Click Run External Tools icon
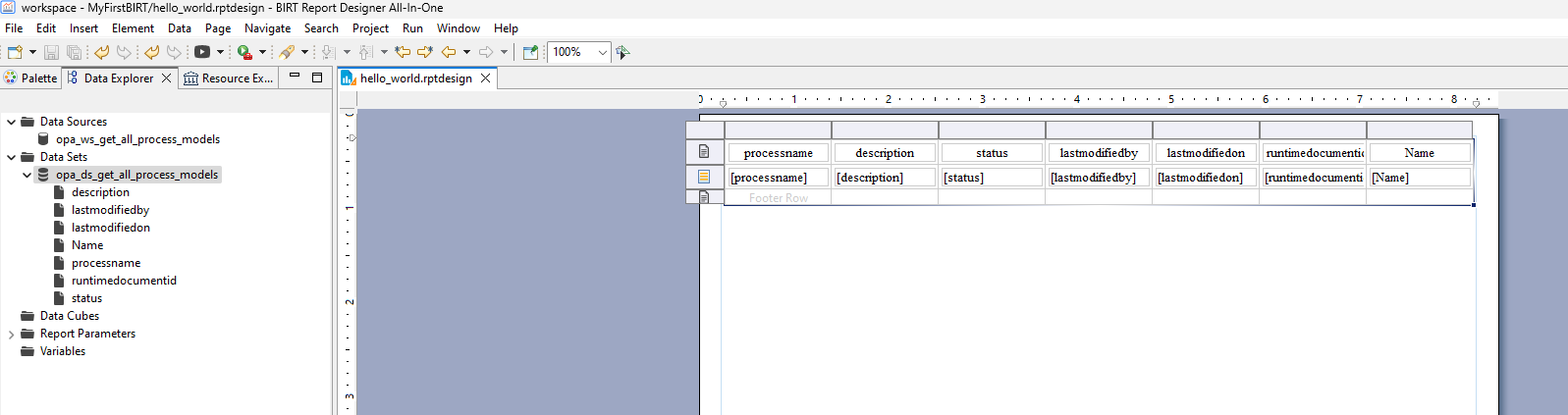 [244, 52]
